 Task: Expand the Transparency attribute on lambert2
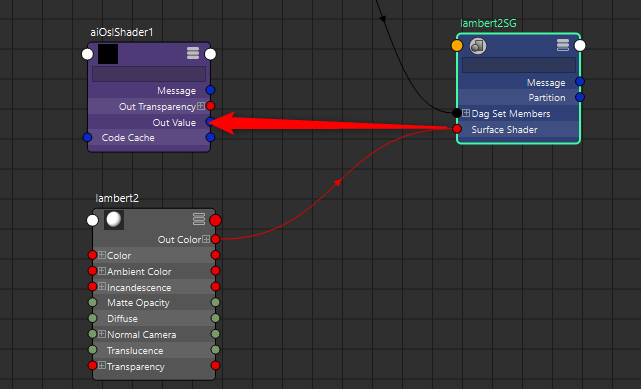[x=102, y=365]
